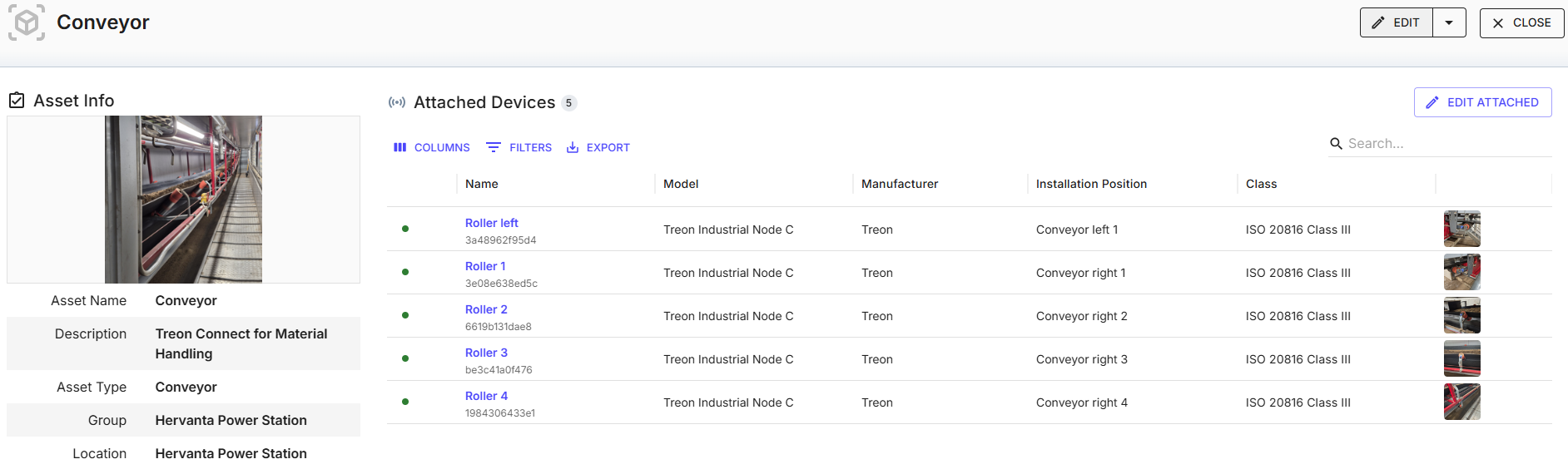The image size is (1568, 474).
Task: Click the search field in Attached Devices
Action: [x=1448, y=143]
